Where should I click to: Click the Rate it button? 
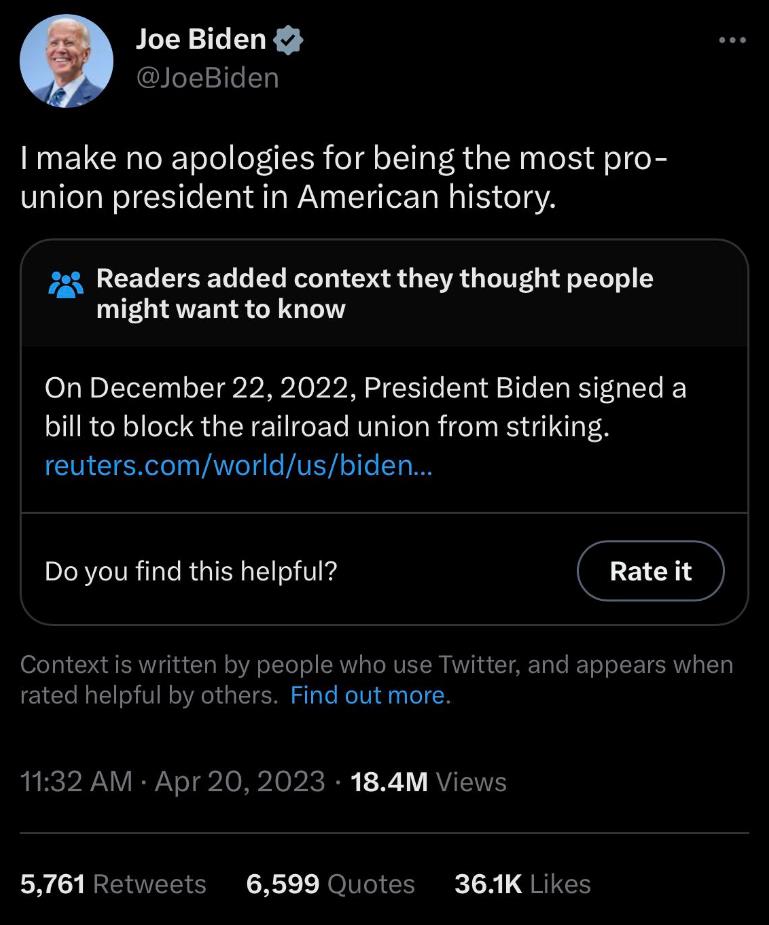click(650, 570)
